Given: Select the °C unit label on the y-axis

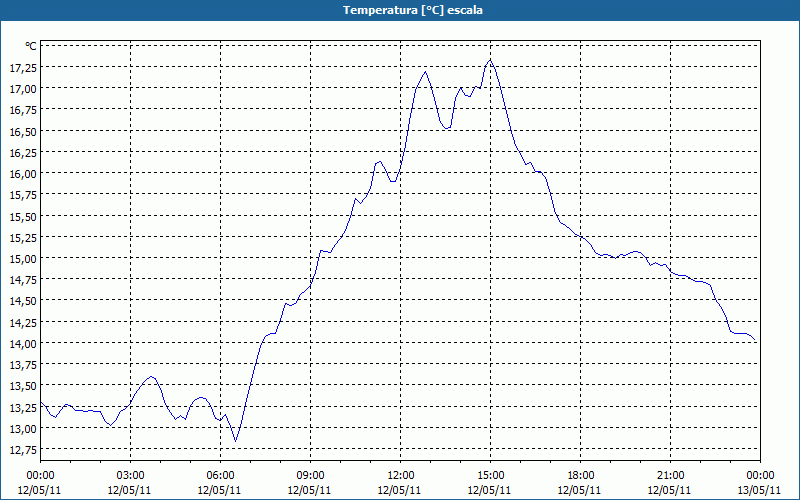Looking at the screenshot, I should 31,46.
